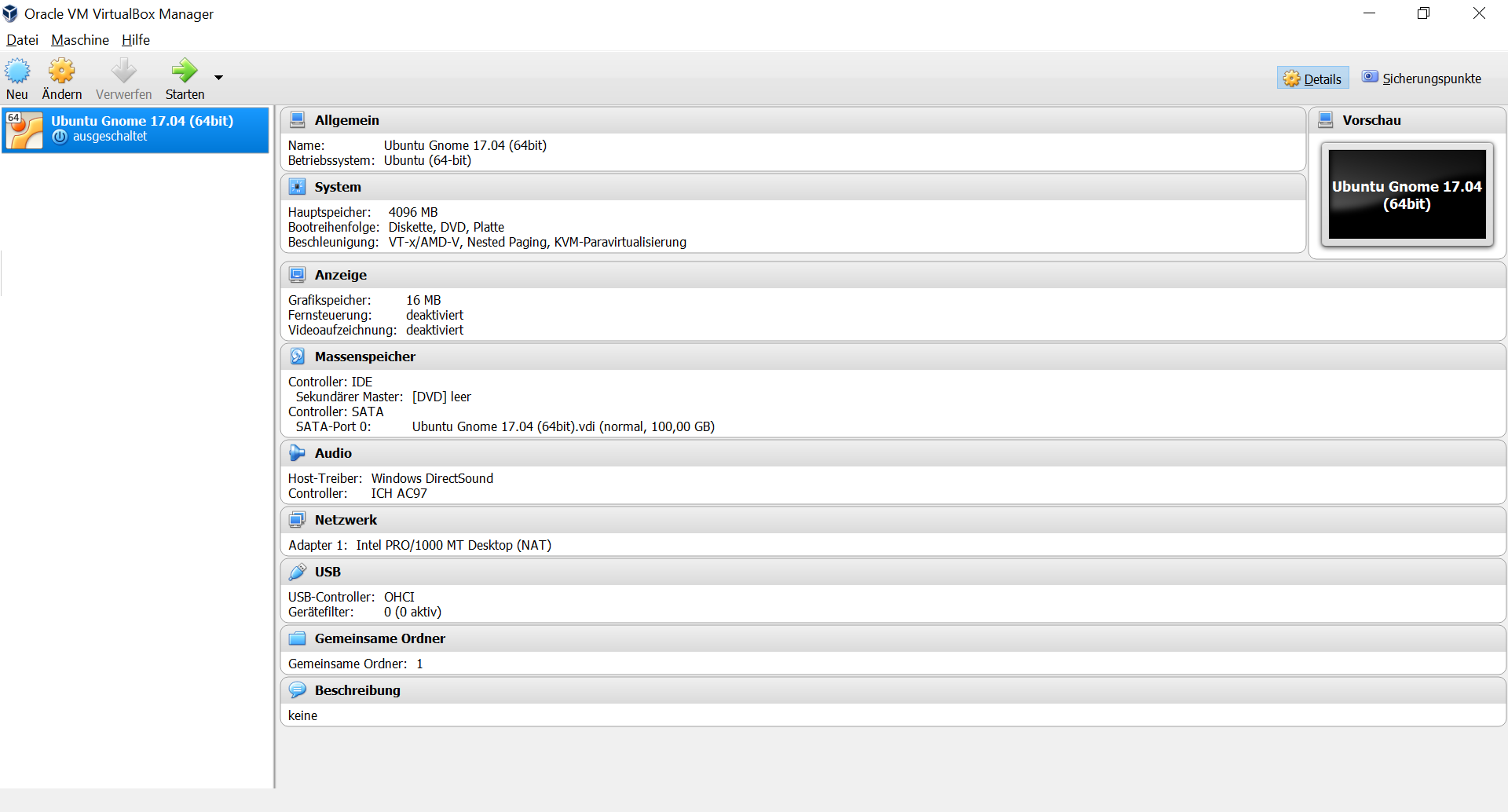Click the Sicherungspunkte camera icon
The image size is (1508, 812).
click(x=1370, y=77)
